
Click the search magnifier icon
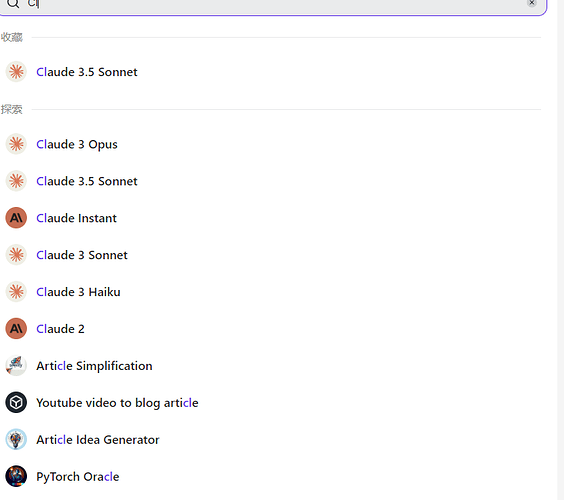point(13,3)
